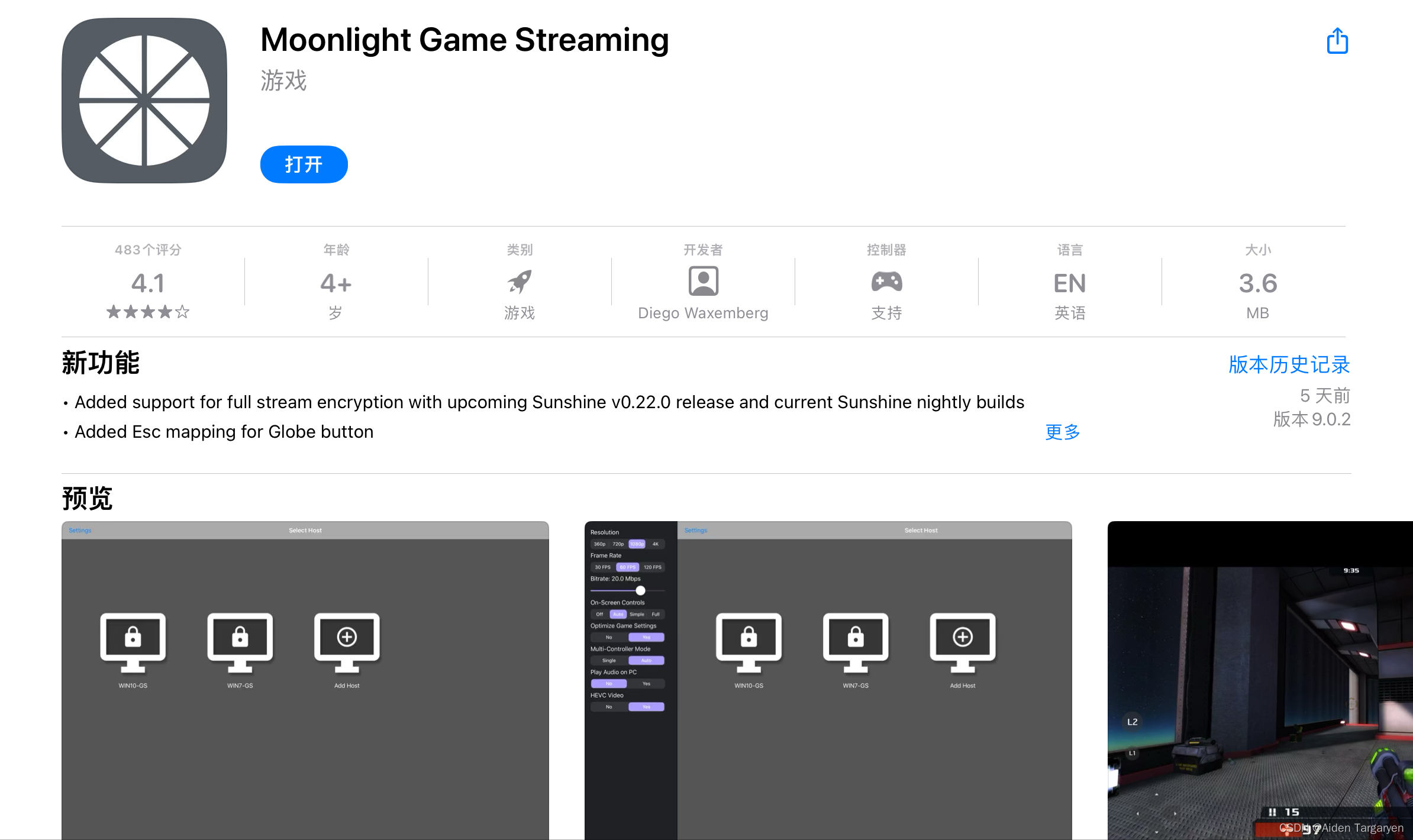Click Settings link in first preview
The image size is (1413, 840).
click(x=80, y=530)
